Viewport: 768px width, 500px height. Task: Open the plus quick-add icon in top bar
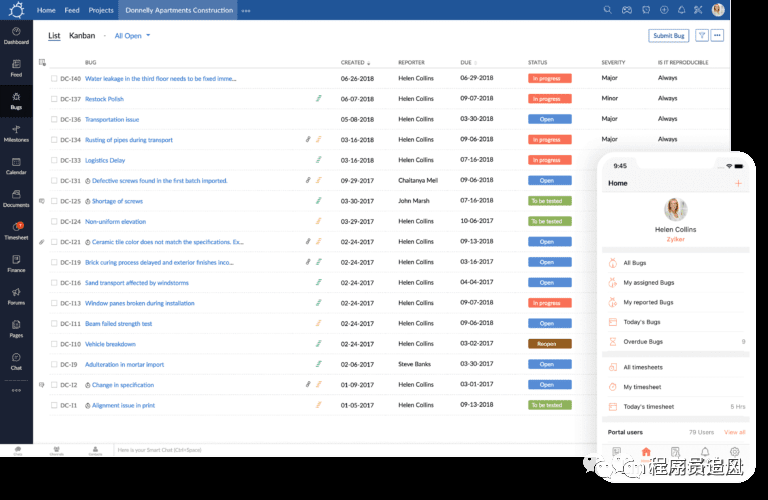[x=664, y=10]
